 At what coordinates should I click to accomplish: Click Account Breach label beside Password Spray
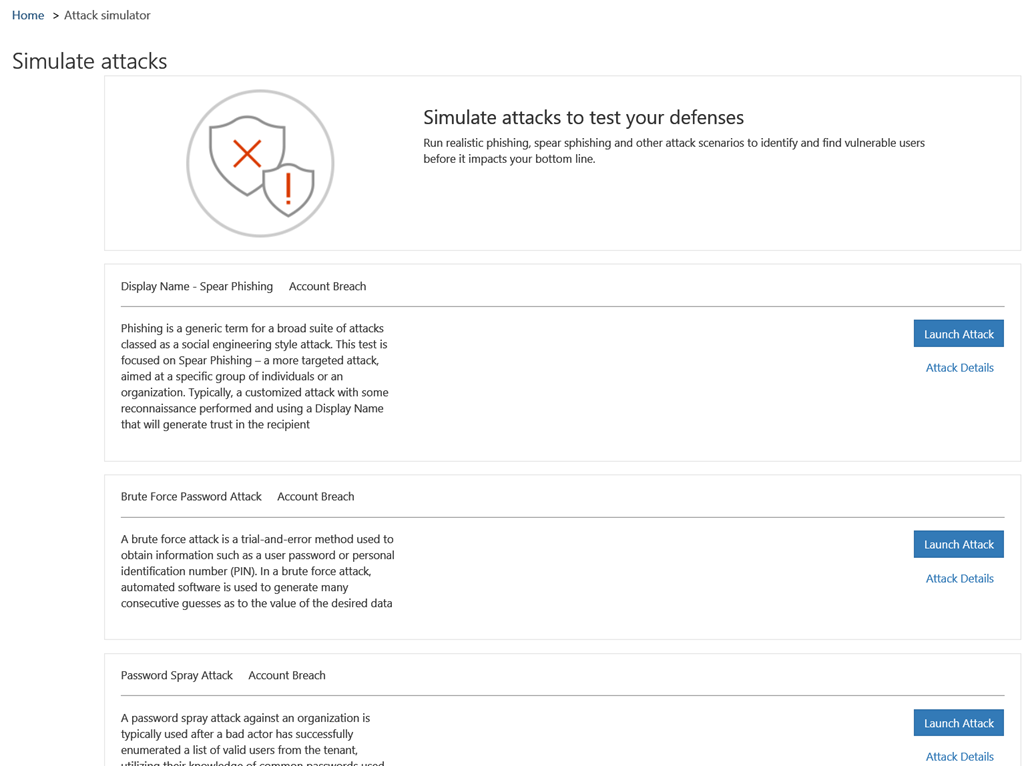[x=287, y=675]
